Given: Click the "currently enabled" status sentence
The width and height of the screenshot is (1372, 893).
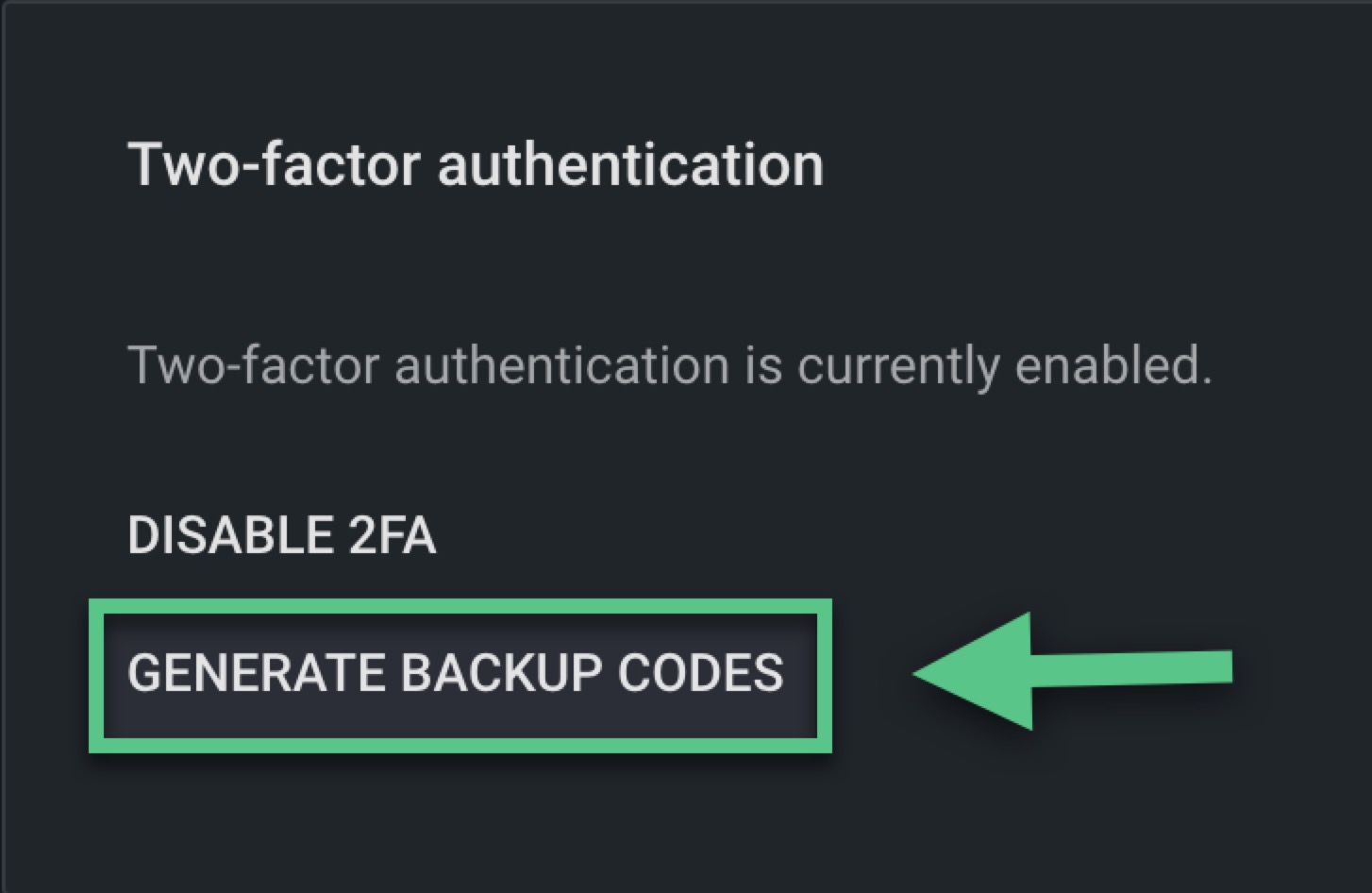Looking at the screenshot, I should (x=669, y=365).
